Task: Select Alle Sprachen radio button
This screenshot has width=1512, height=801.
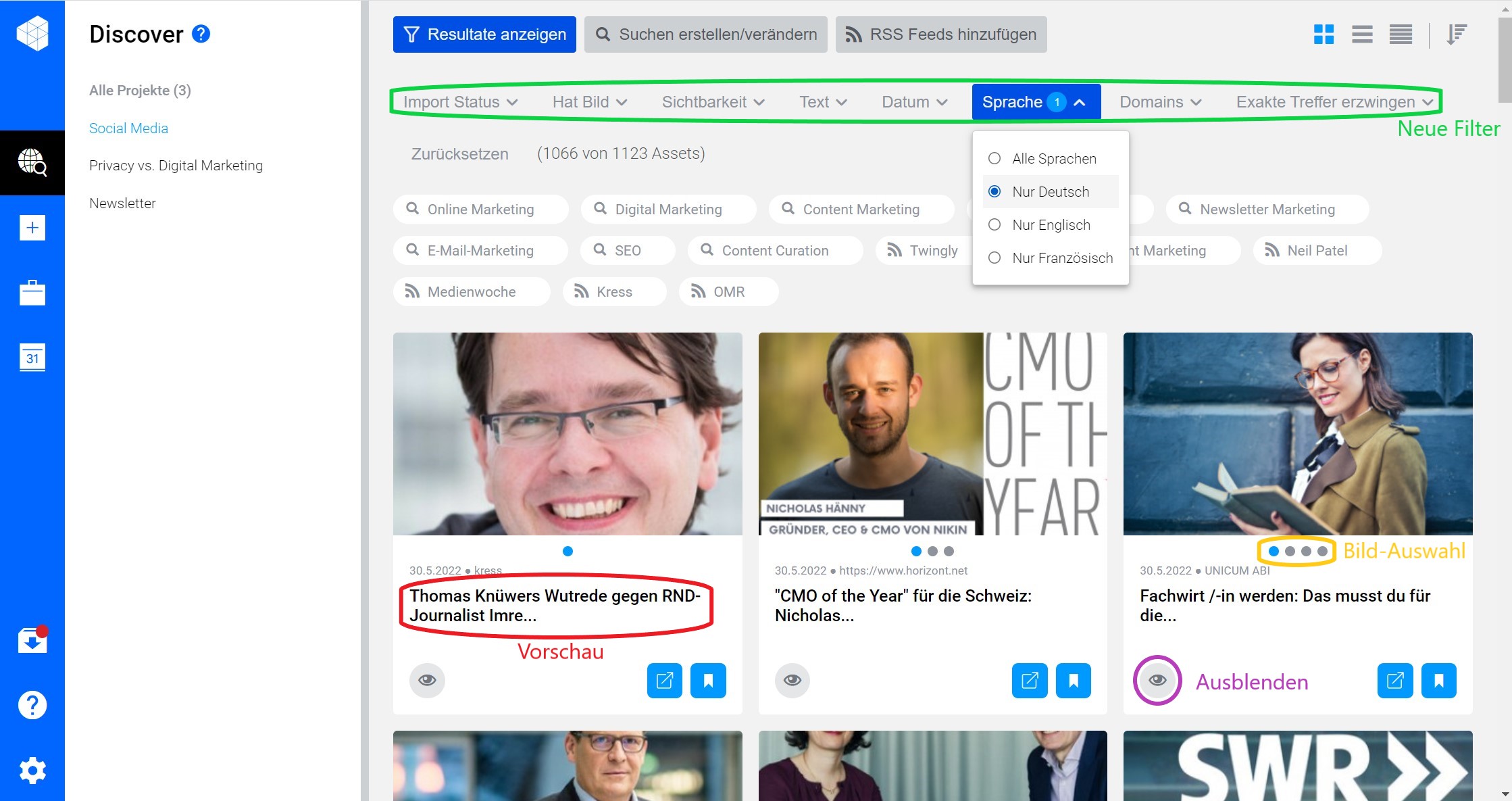Action: pyautogui.click(x=994, y=158)
